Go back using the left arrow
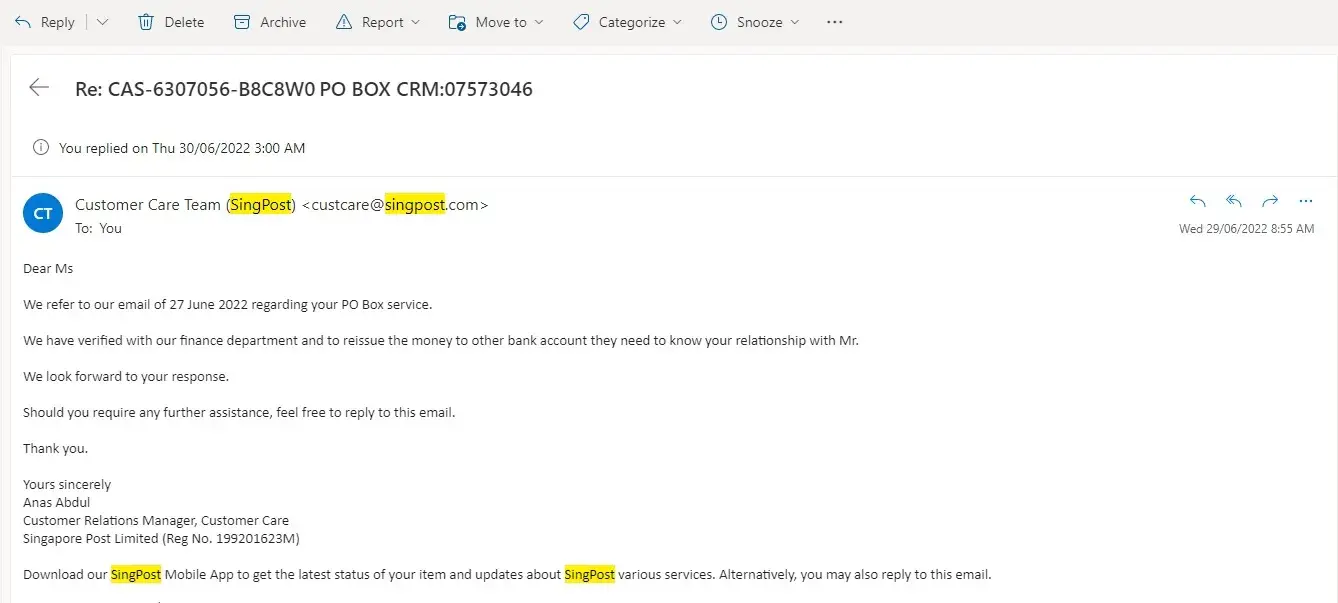The image size is (1338, 603). coord(39,88)
